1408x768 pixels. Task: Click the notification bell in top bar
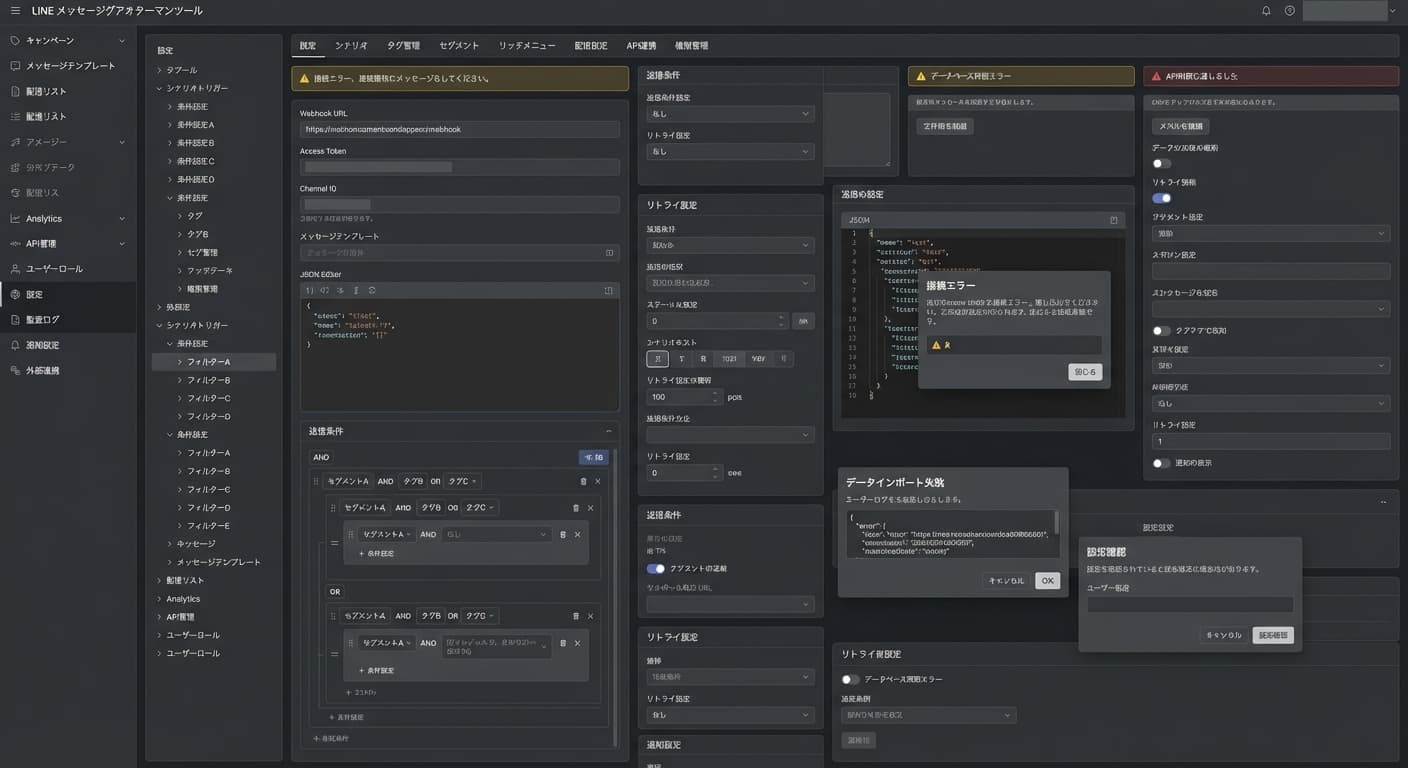(1266, 11)
